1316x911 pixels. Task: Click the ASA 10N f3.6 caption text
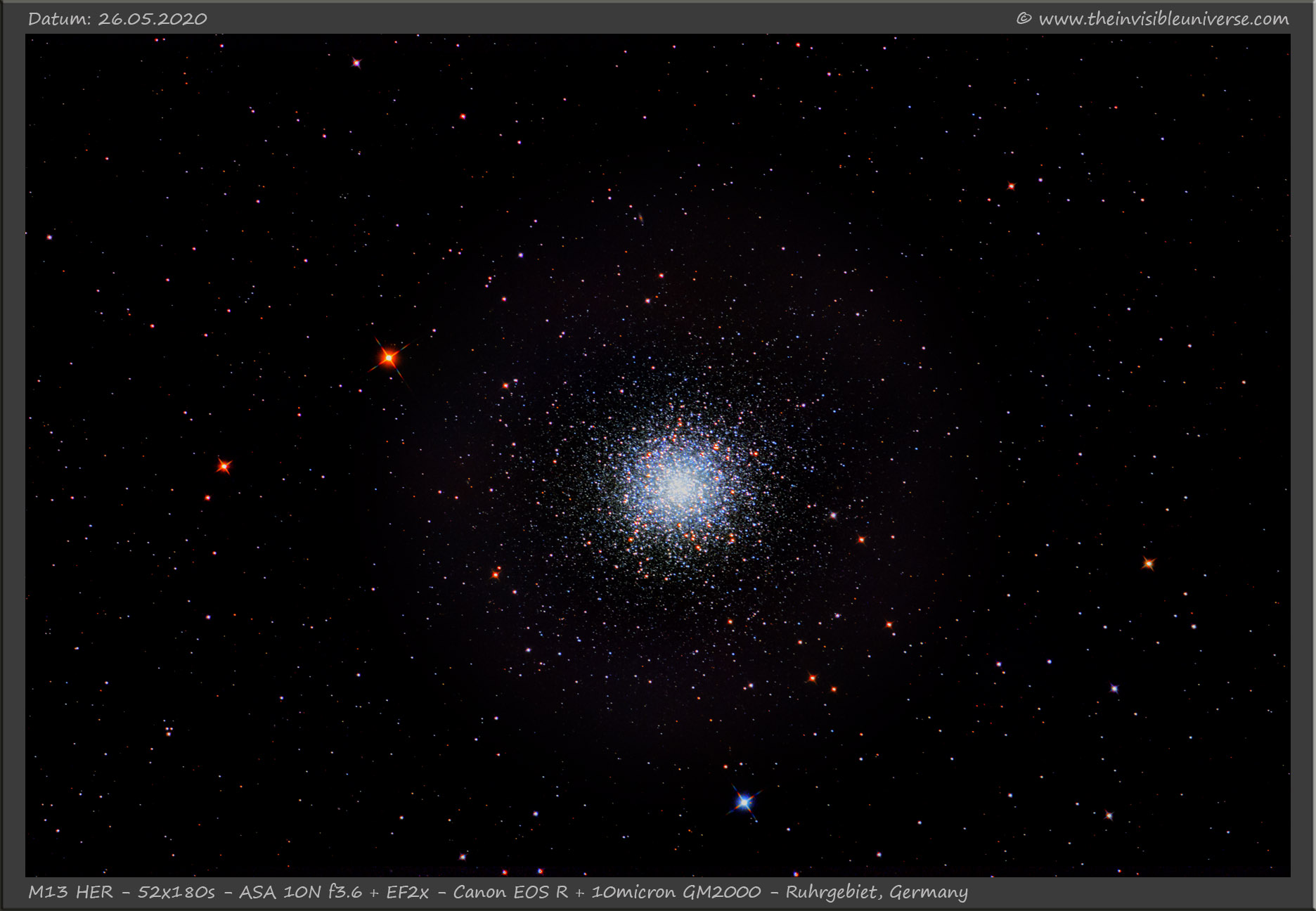(300, 892)
